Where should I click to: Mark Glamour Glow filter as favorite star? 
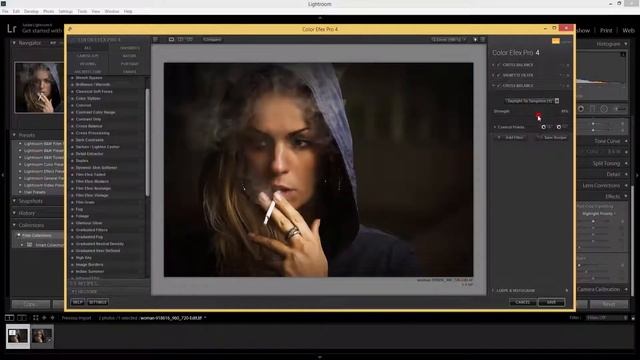pos(72,223)
